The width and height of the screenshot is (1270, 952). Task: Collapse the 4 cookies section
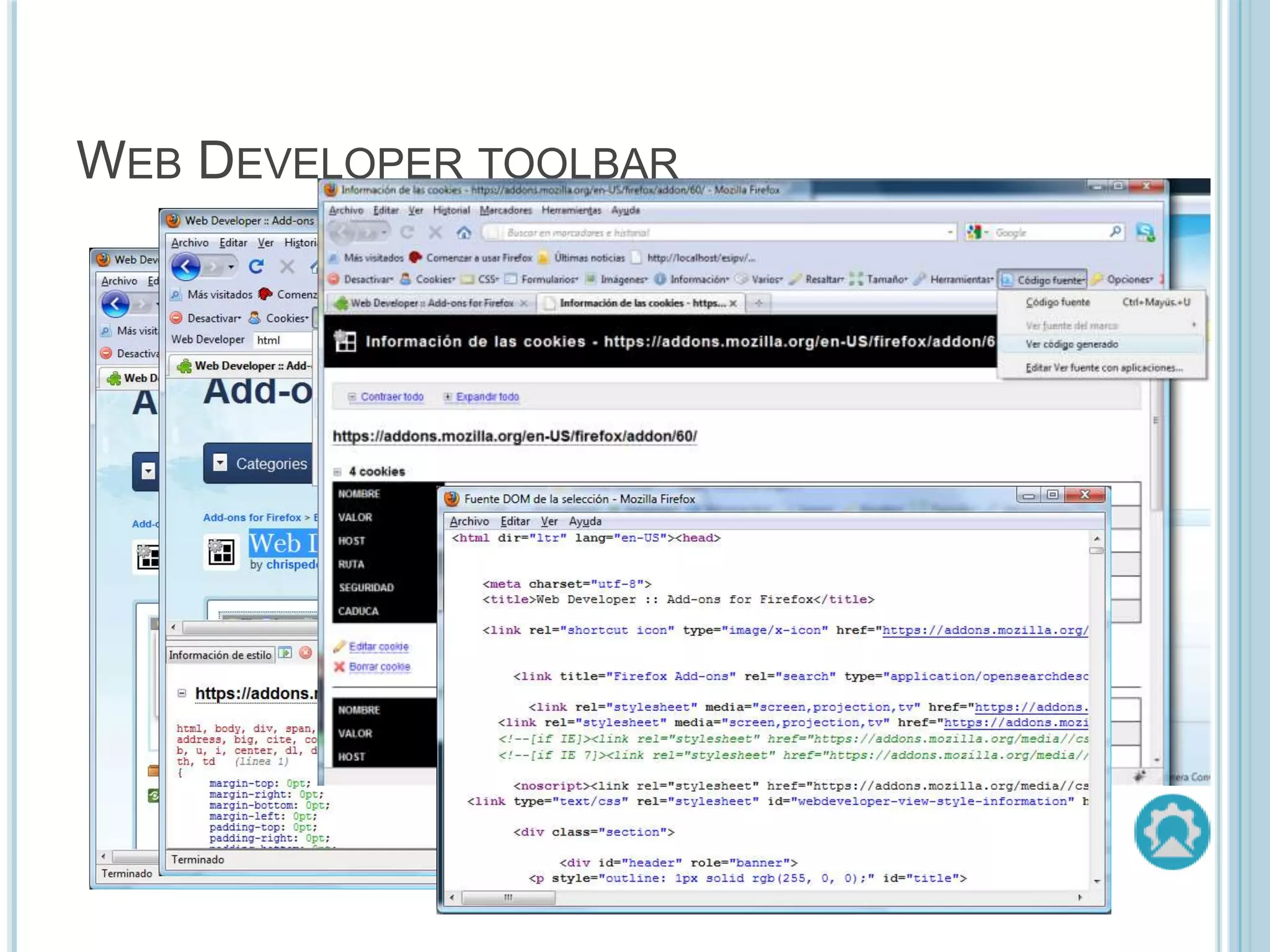tap(337, 472)
